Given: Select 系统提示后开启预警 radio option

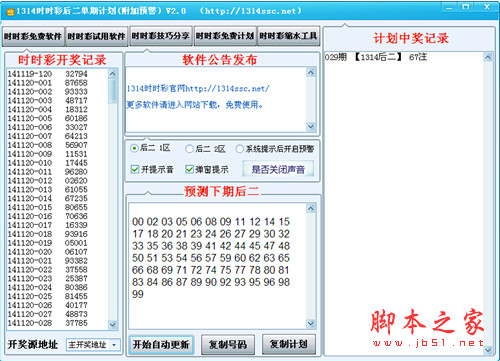Looking at the screenshot, I should click(x=275, y=149).
